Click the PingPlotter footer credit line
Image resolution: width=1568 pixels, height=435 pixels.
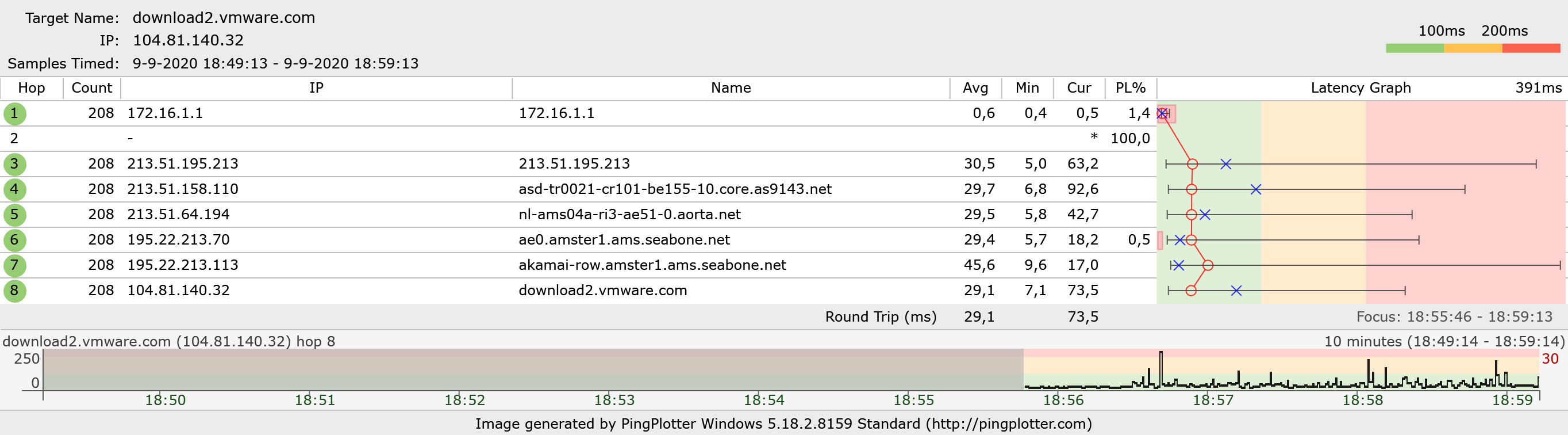coord(783,424)
